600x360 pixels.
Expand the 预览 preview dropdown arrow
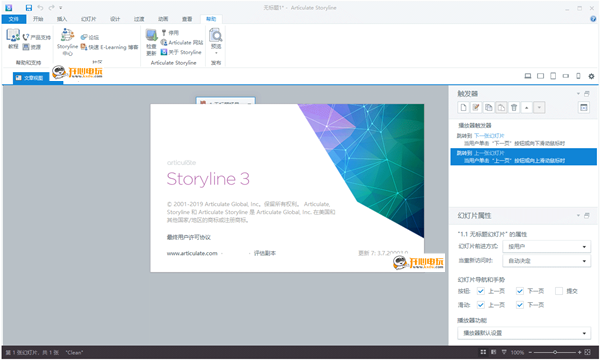click(216, 53)
